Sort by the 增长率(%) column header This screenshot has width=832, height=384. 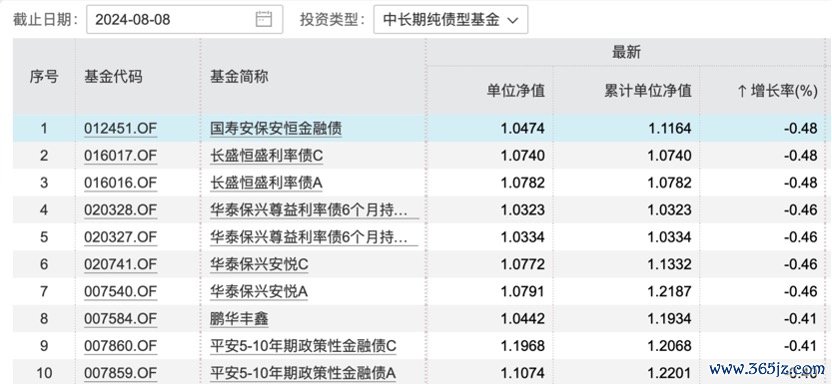[x=777, y=91]
